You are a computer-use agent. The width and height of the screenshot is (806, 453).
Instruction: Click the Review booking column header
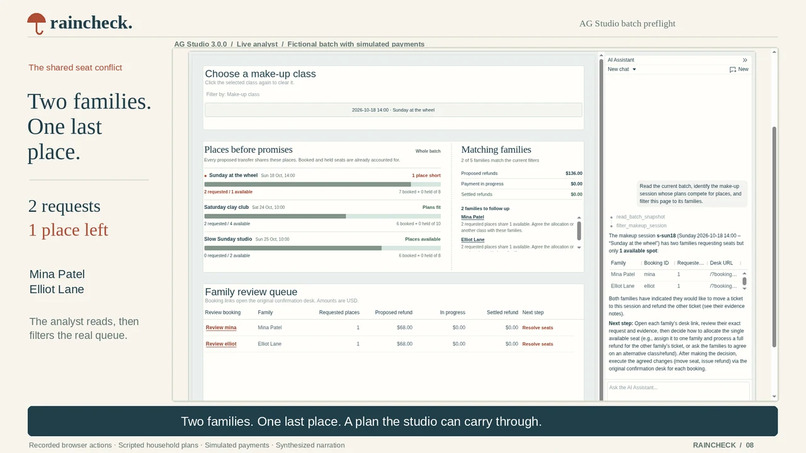pos(223,313)
